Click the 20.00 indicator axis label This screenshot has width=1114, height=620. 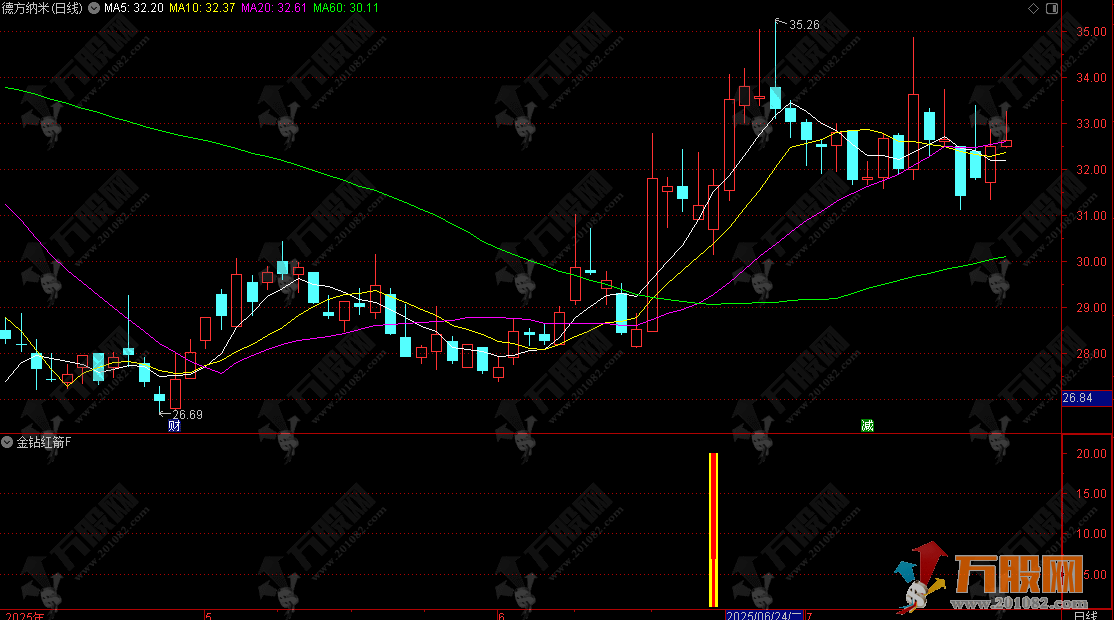[1091, 454]
